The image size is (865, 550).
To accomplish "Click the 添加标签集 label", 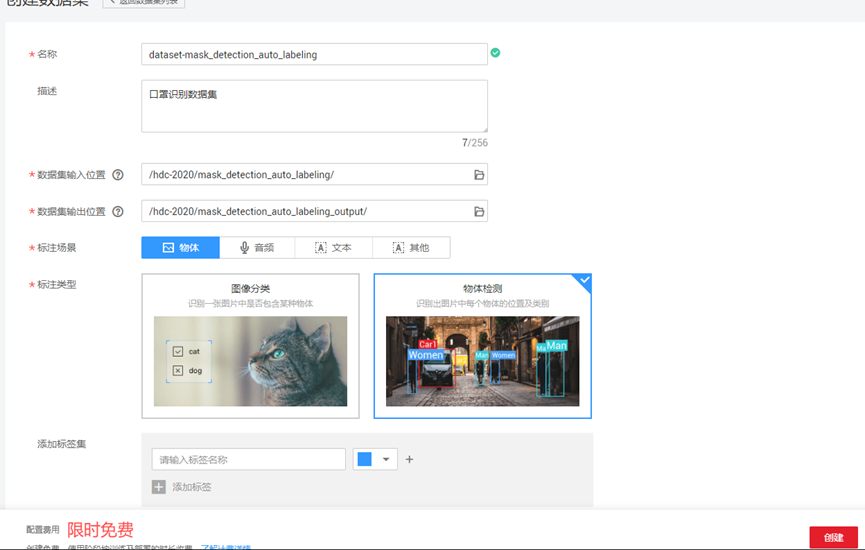I will coord(62,444).
